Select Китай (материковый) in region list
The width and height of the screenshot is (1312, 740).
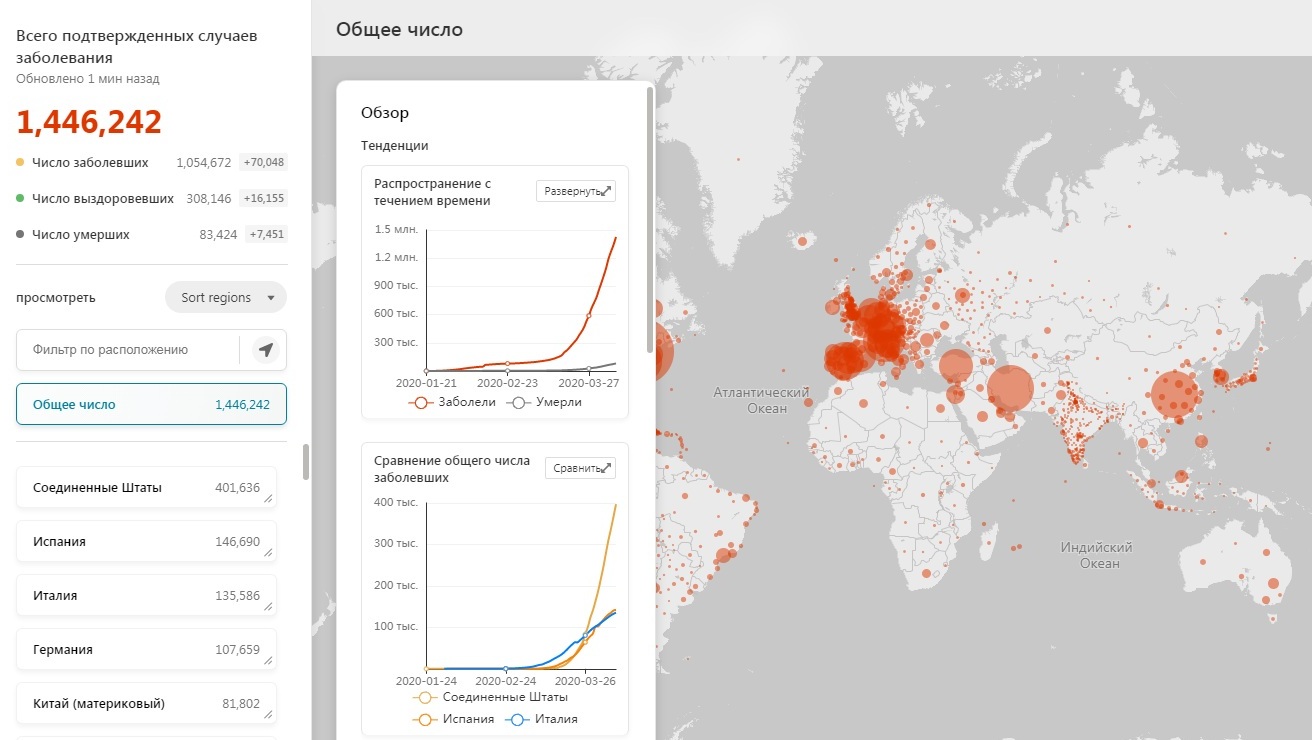point(146,704)
